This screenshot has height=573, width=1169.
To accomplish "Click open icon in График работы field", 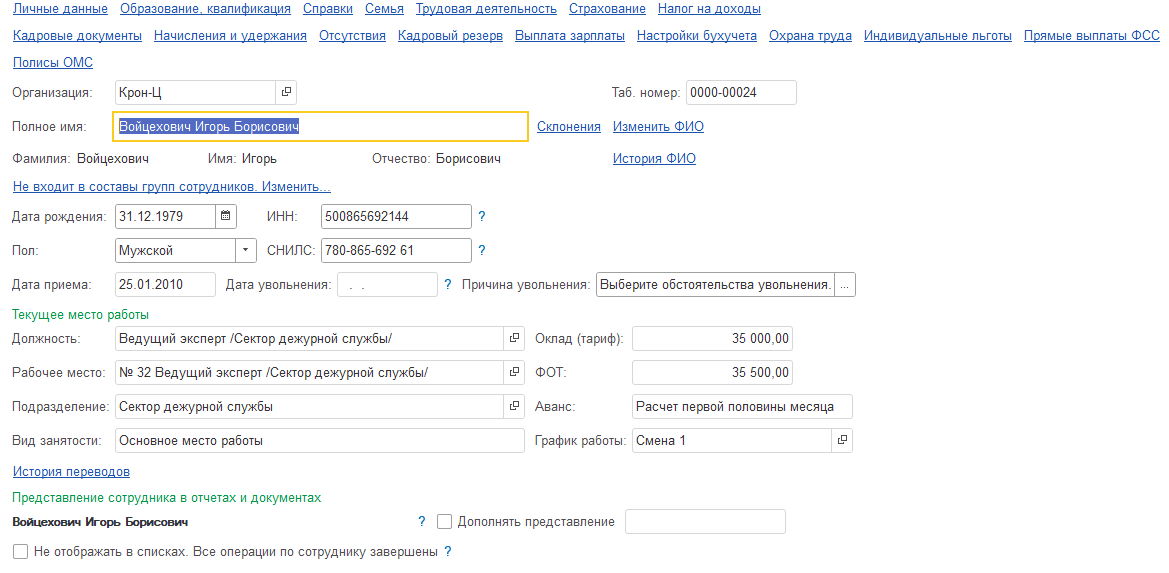I will tap(842, 441).
